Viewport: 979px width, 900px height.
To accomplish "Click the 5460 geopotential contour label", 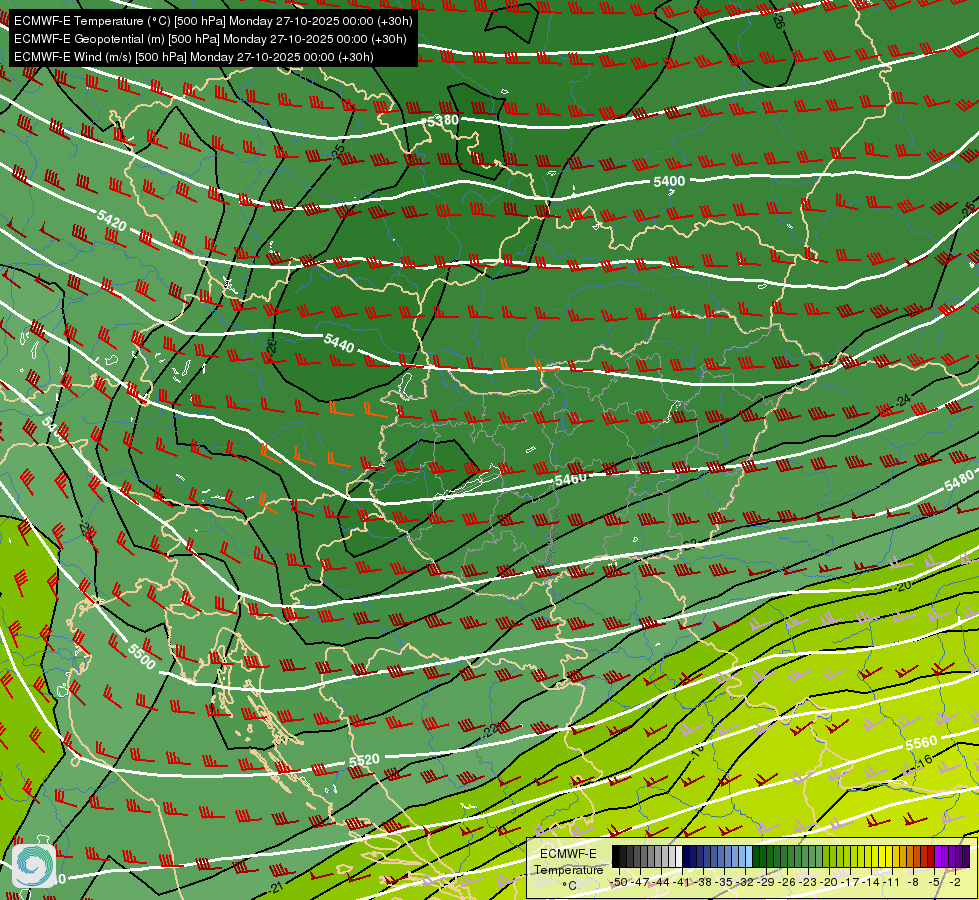I will pyautogui.click(x=571, y=479).
